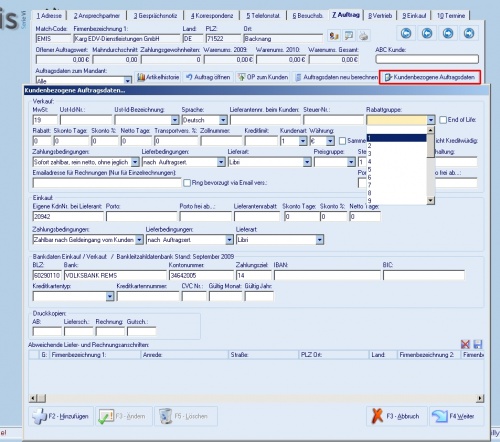Toggle Rng bevorzugt via Email checkbox

click(187, 183)
